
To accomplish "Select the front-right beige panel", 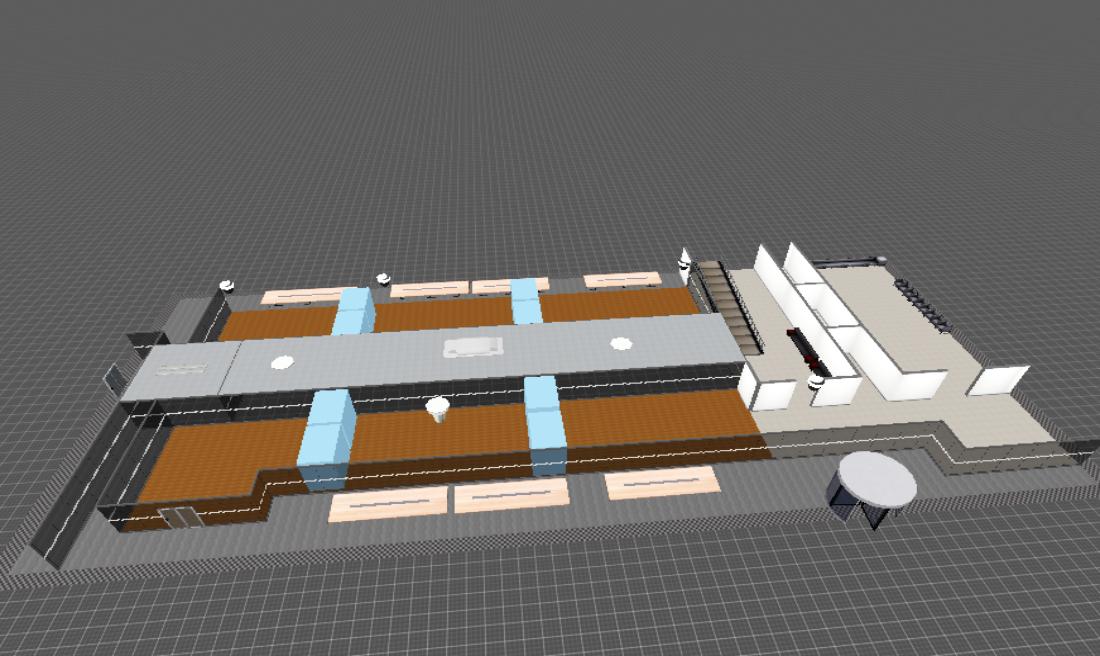I will [x=661, y=482].
